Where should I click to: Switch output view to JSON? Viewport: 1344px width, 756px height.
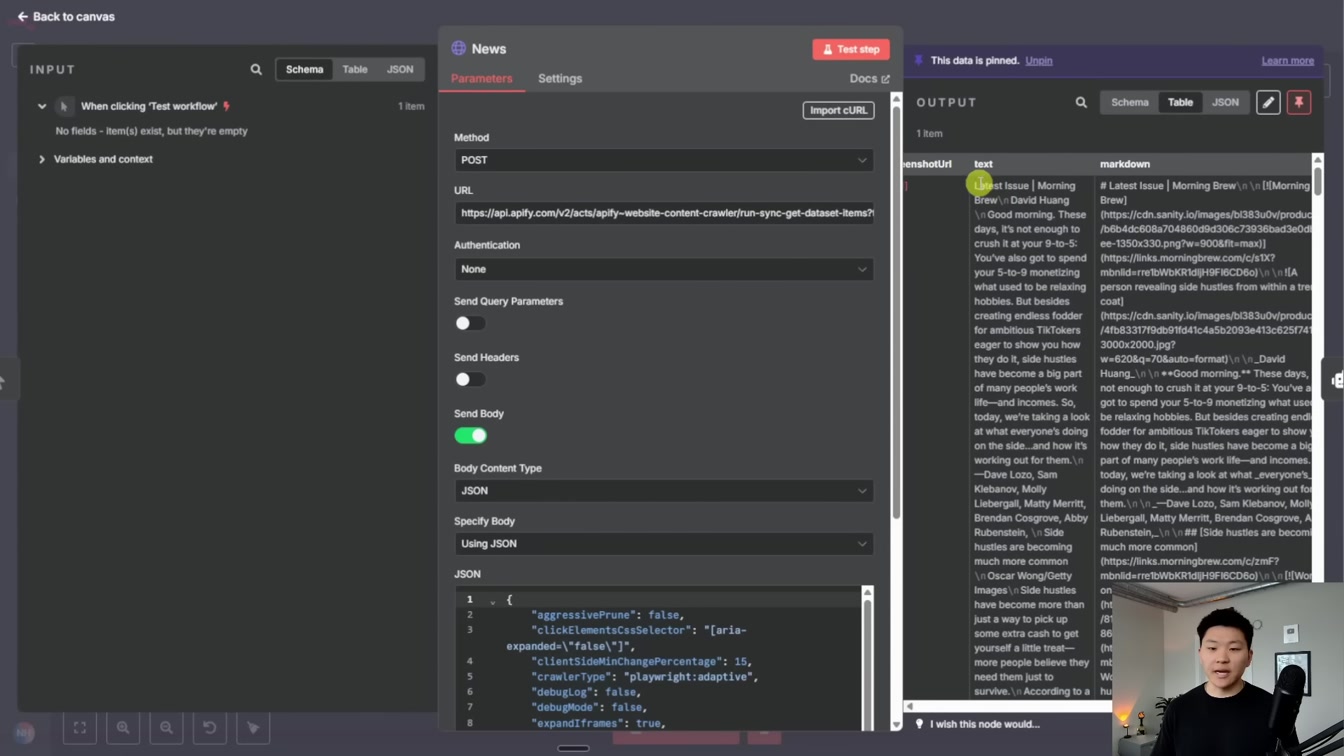[x=1225, y=102]
